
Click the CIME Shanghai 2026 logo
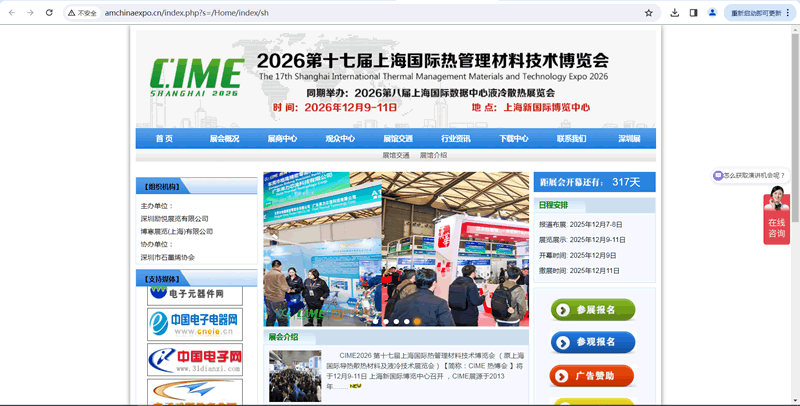click(196, 75)
